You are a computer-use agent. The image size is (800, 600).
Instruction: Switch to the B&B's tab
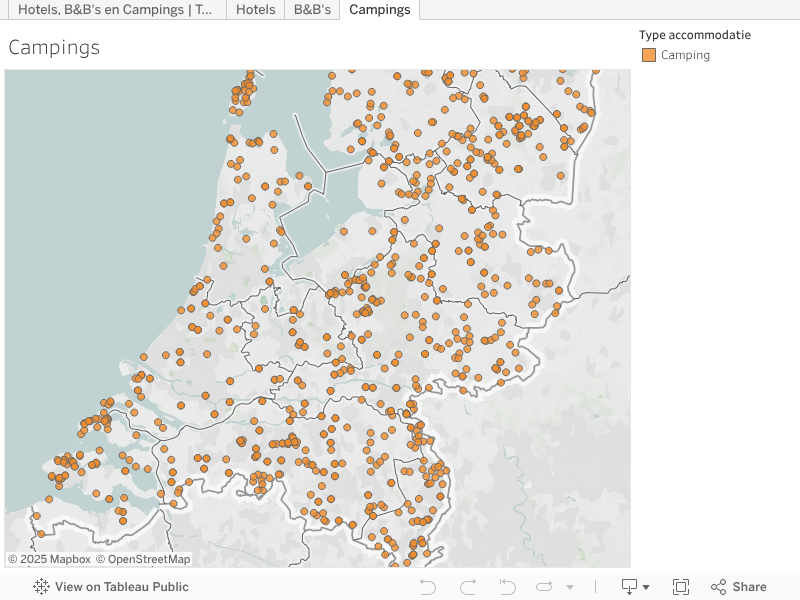pyautogui.click(x=312, y=10)
